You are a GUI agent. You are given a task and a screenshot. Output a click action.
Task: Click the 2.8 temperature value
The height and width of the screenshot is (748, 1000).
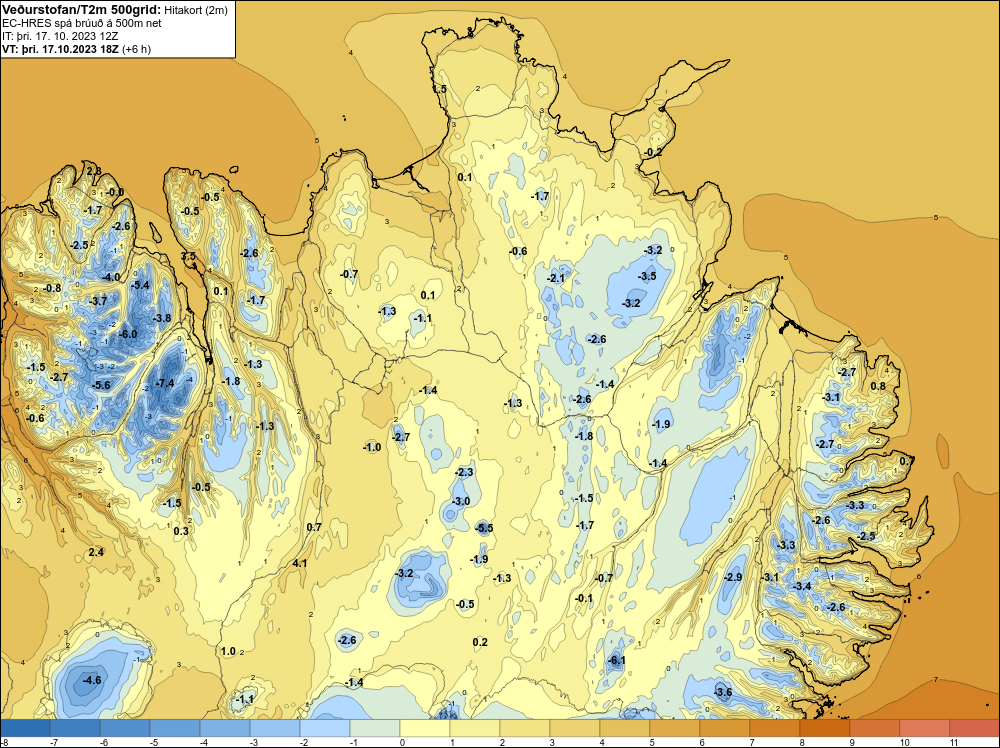click(94, 171)
